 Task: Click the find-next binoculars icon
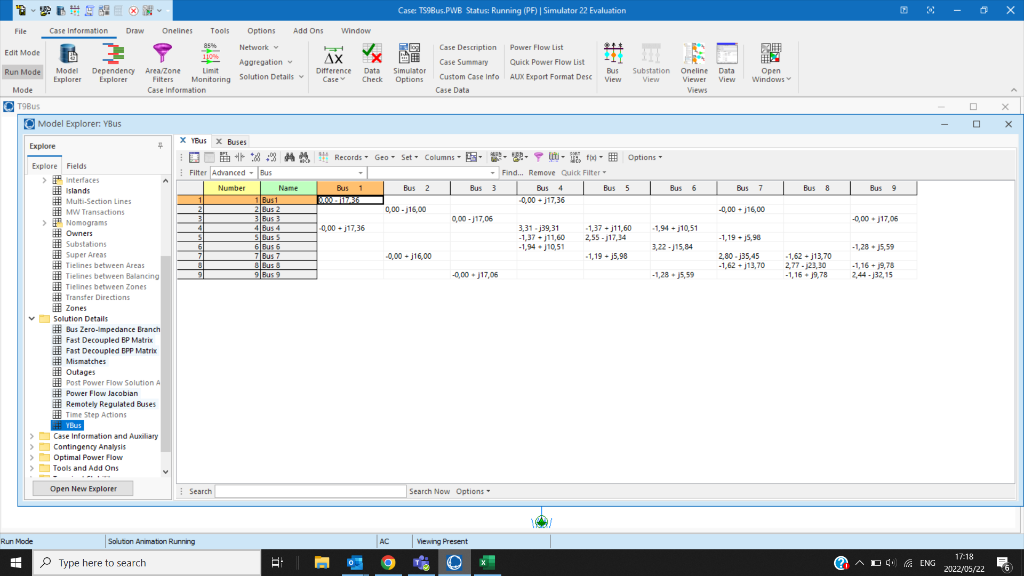(x=304, y=157)
